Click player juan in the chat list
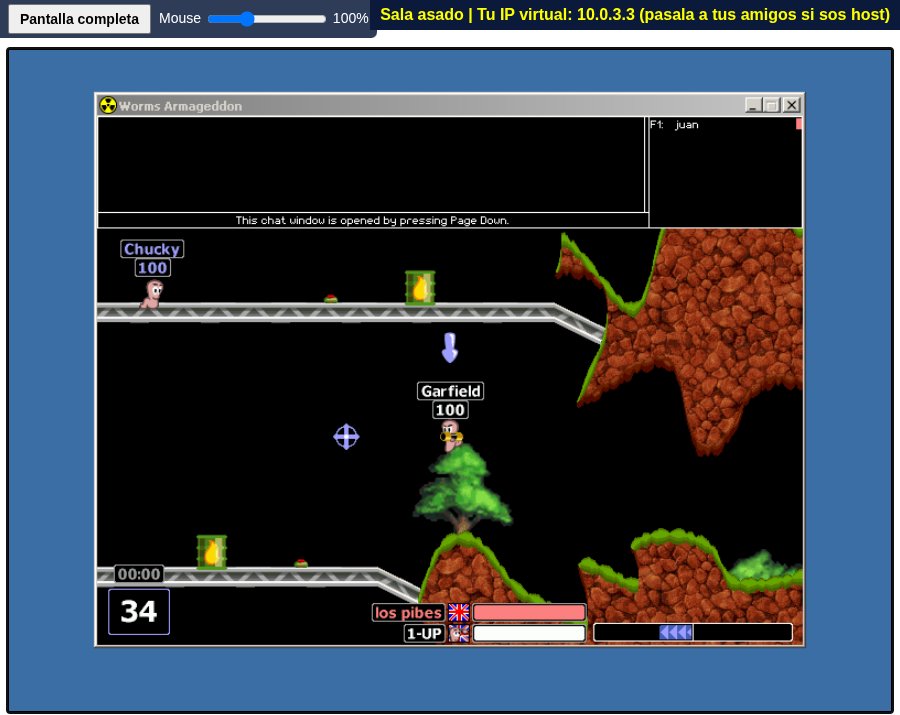 (686, 125)
